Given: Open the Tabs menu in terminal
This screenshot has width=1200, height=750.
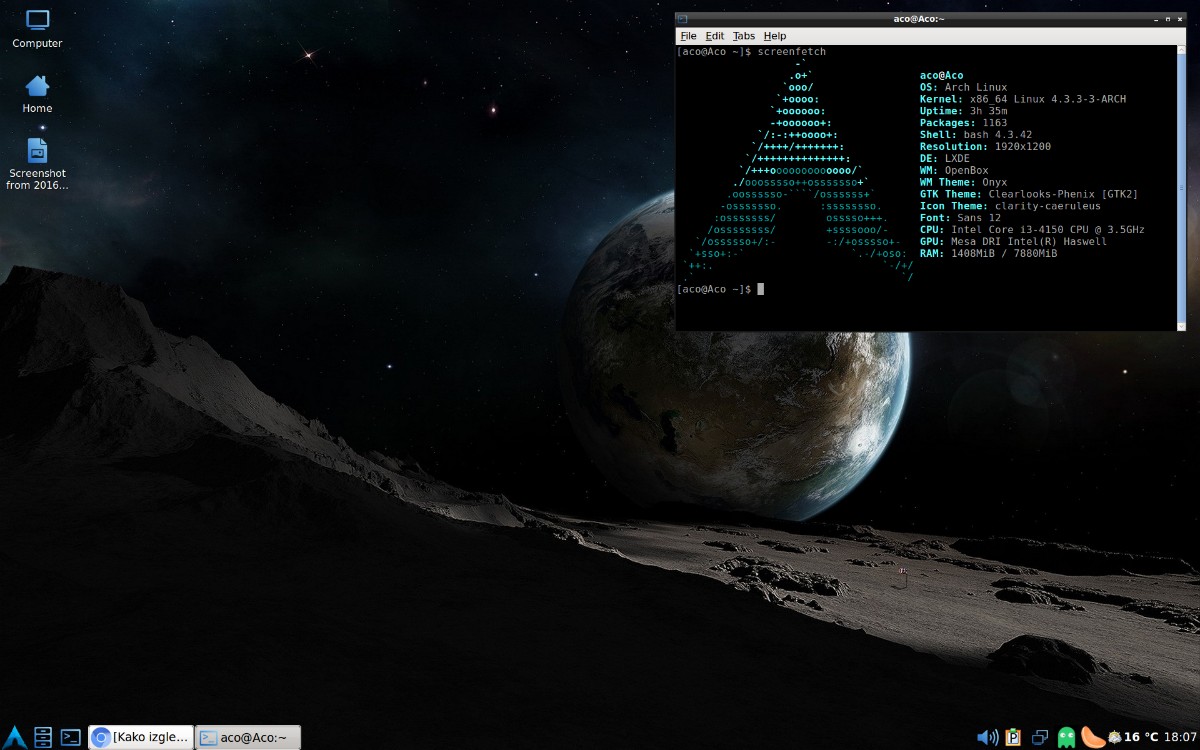Looking at the screenshot, I should coord(743,36).
